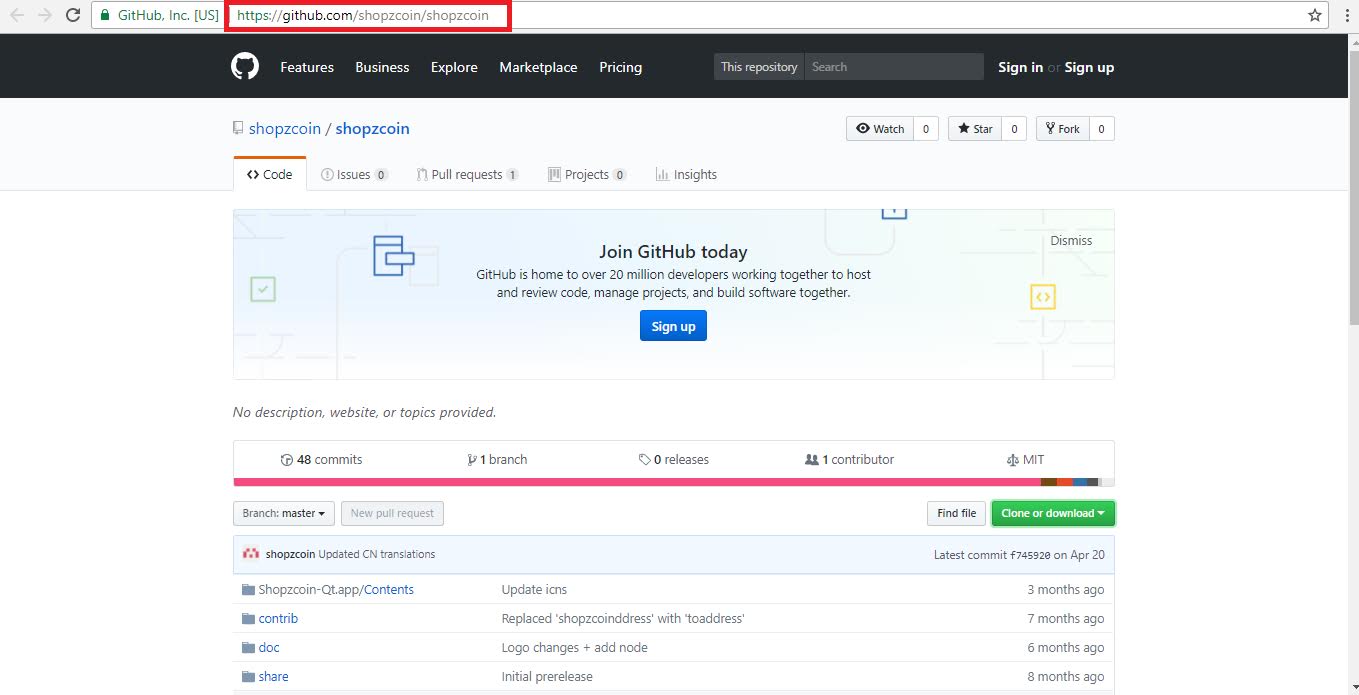Click the GitHub octocat logo

(245, 67)
